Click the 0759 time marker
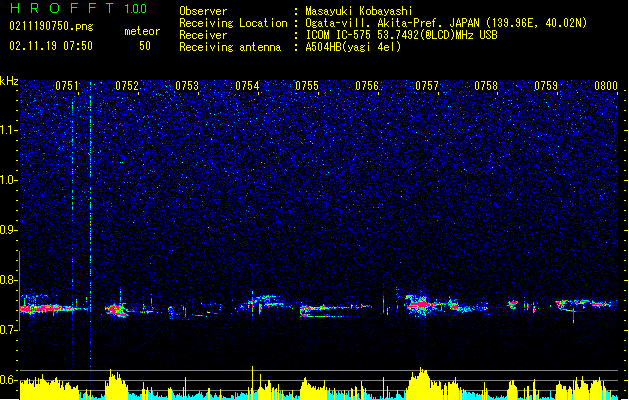Screen dimensions: 629x400 tap(546, 86)
